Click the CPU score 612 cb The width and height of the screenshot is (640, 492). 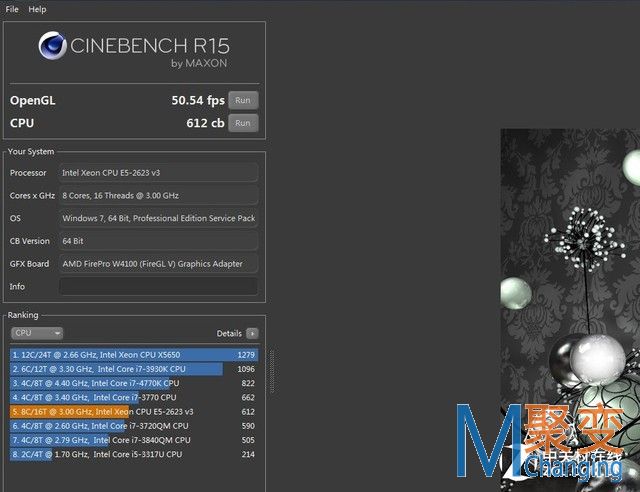pos(205,123)
